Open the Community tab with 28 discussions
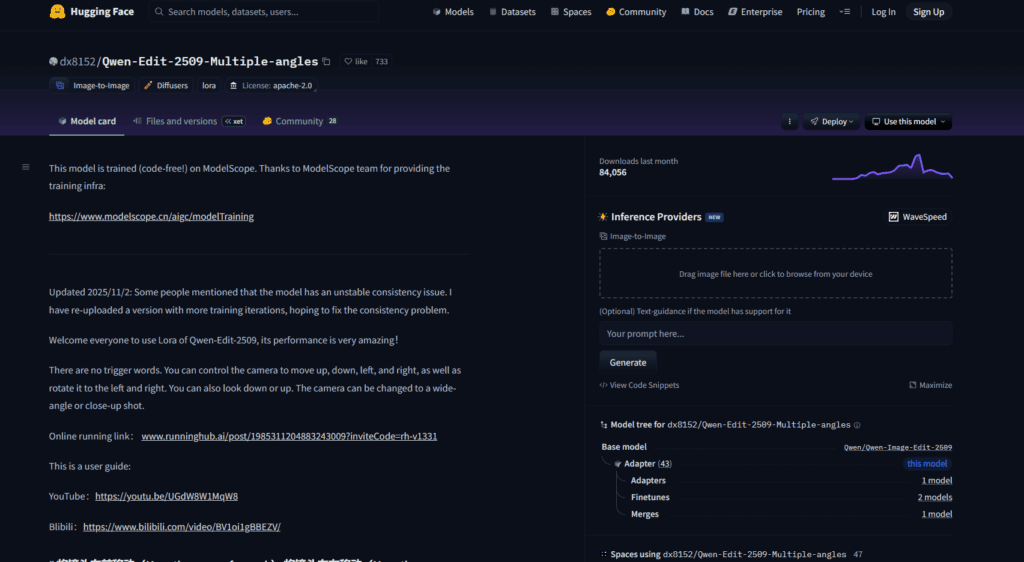Image resolution: width=1024 pixels, height=562 pixels. click(300, 121)
